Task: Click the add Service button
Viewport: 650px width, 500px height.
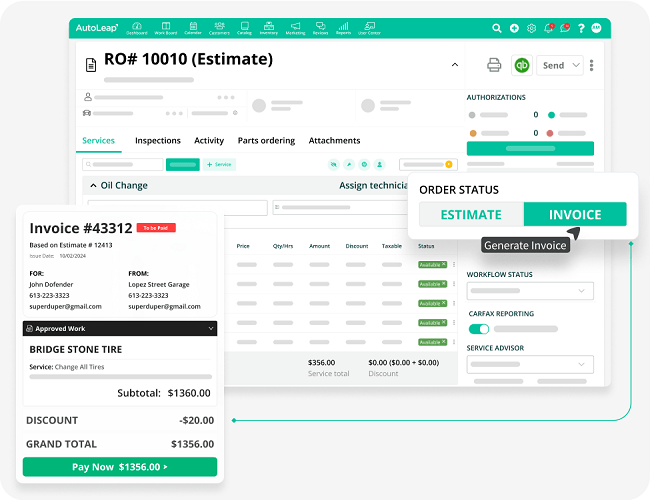Action: pos(220,164)
